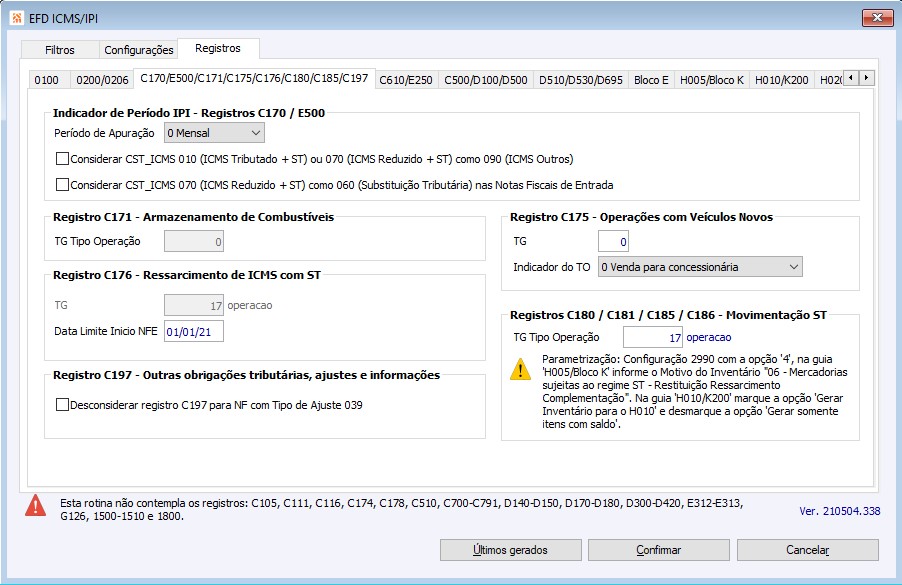
Task: Click the yellow warning triangle icon
Action: [x=521, y=369]
